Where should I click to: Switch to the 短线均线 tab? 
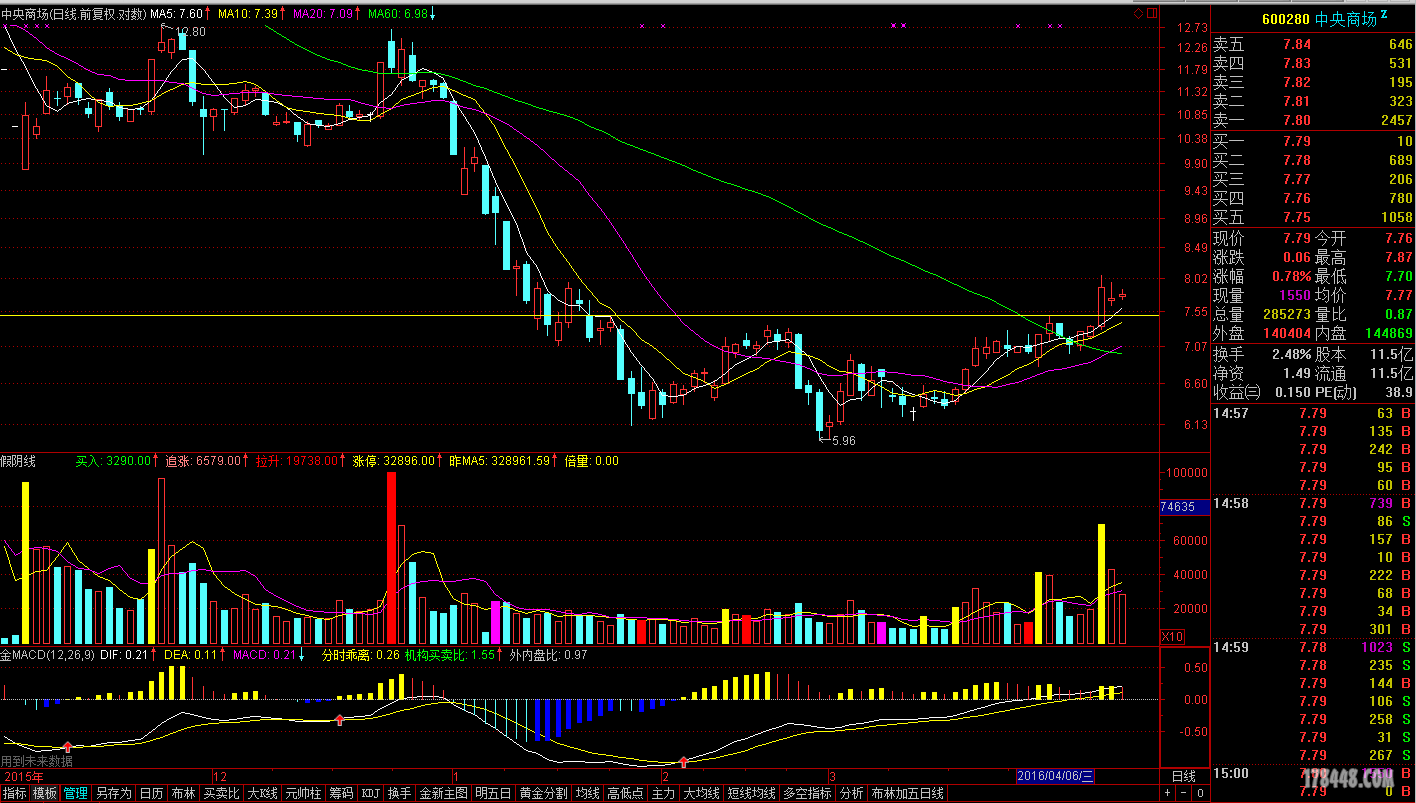pos(752,793)
